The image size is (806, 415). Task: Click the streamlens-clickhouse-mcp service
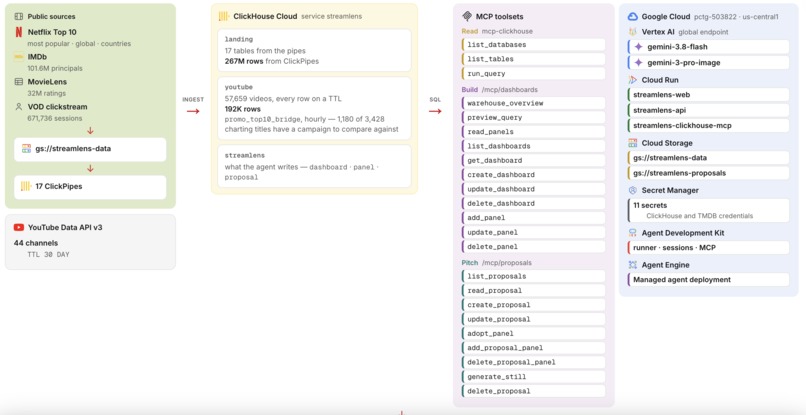click(x=708, y=125)
